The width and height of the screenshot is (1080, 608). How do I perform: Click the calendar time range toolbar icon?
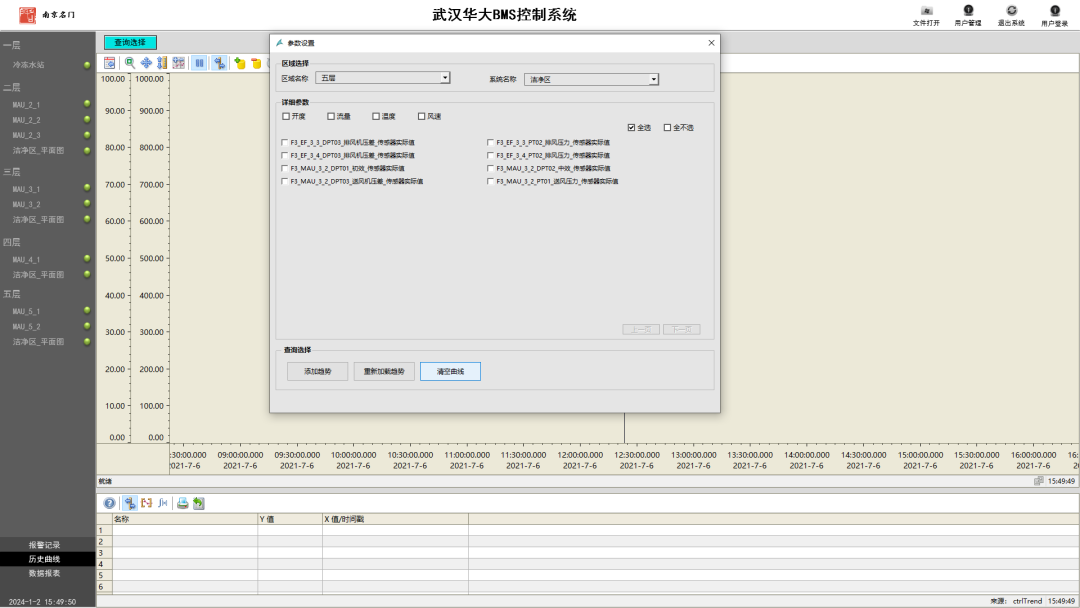pos(110,63)
